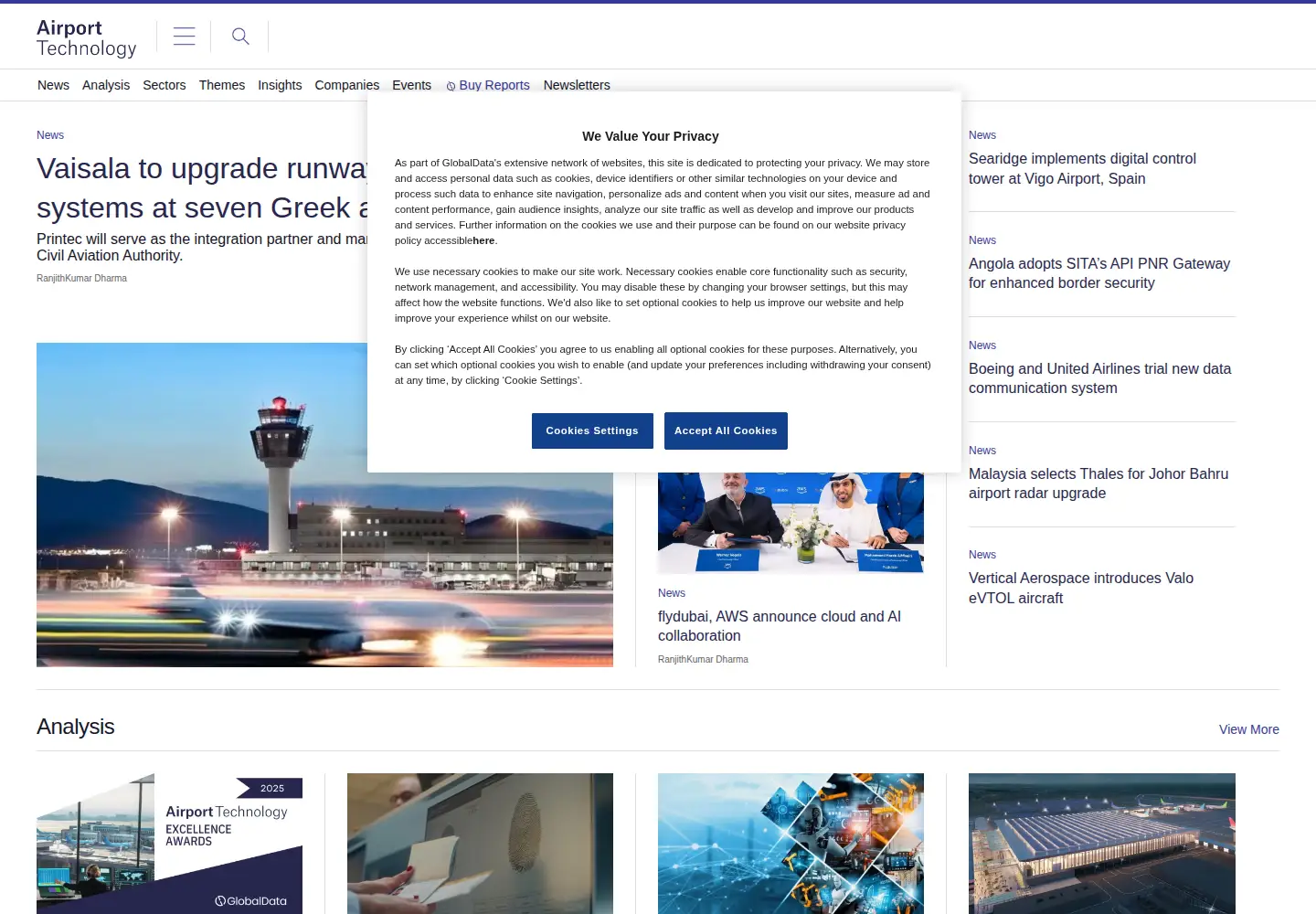This screenshot has height=914, width=1316.
Task: Open the News menu item
Action: click(53, 85)
